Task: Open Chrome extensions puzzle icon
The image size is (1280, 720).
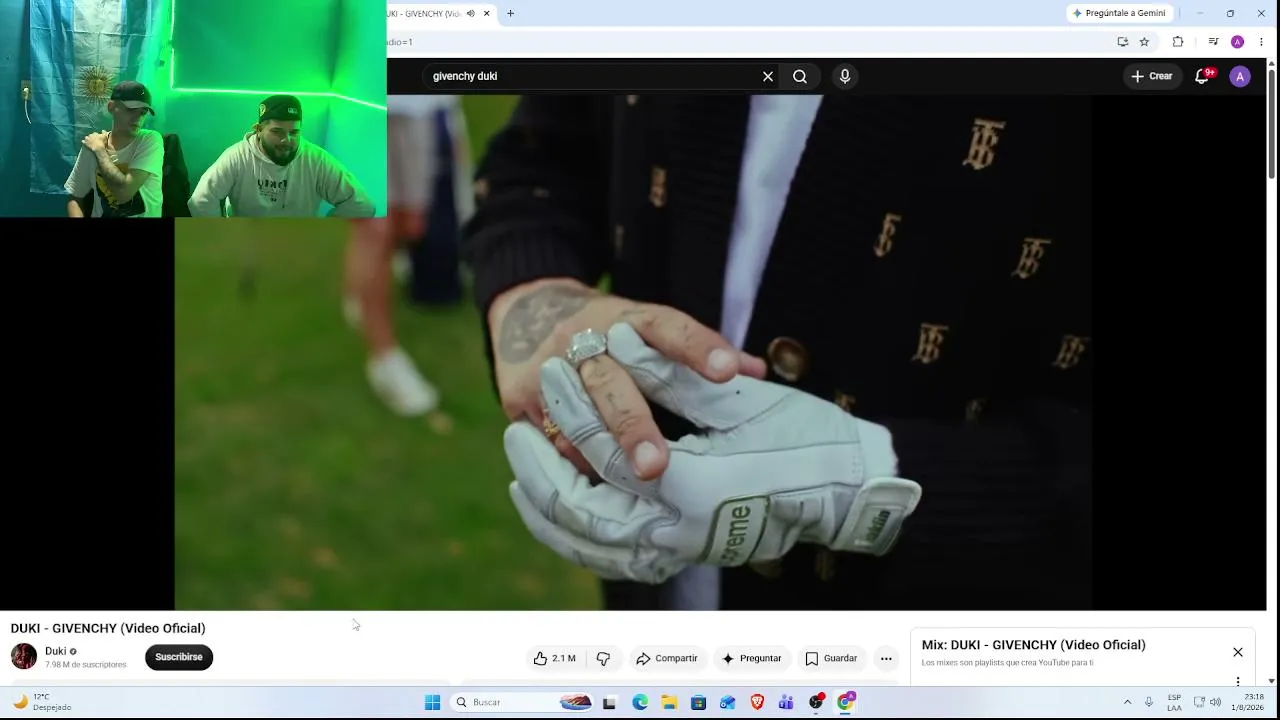Action: point(1178,42)
